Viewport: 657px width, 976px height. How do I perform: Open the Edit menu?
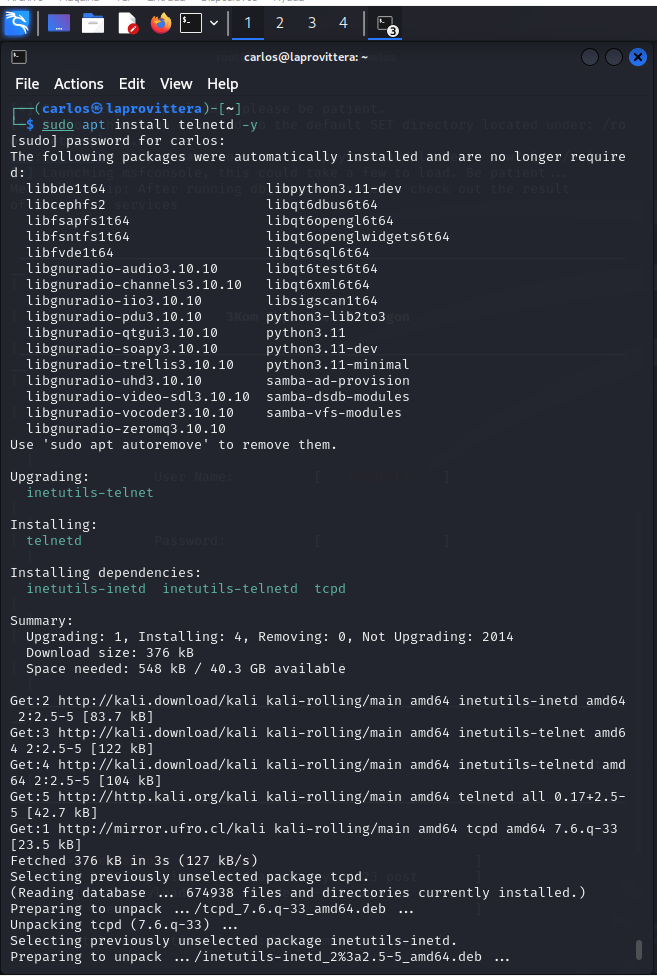coord(132,83)
